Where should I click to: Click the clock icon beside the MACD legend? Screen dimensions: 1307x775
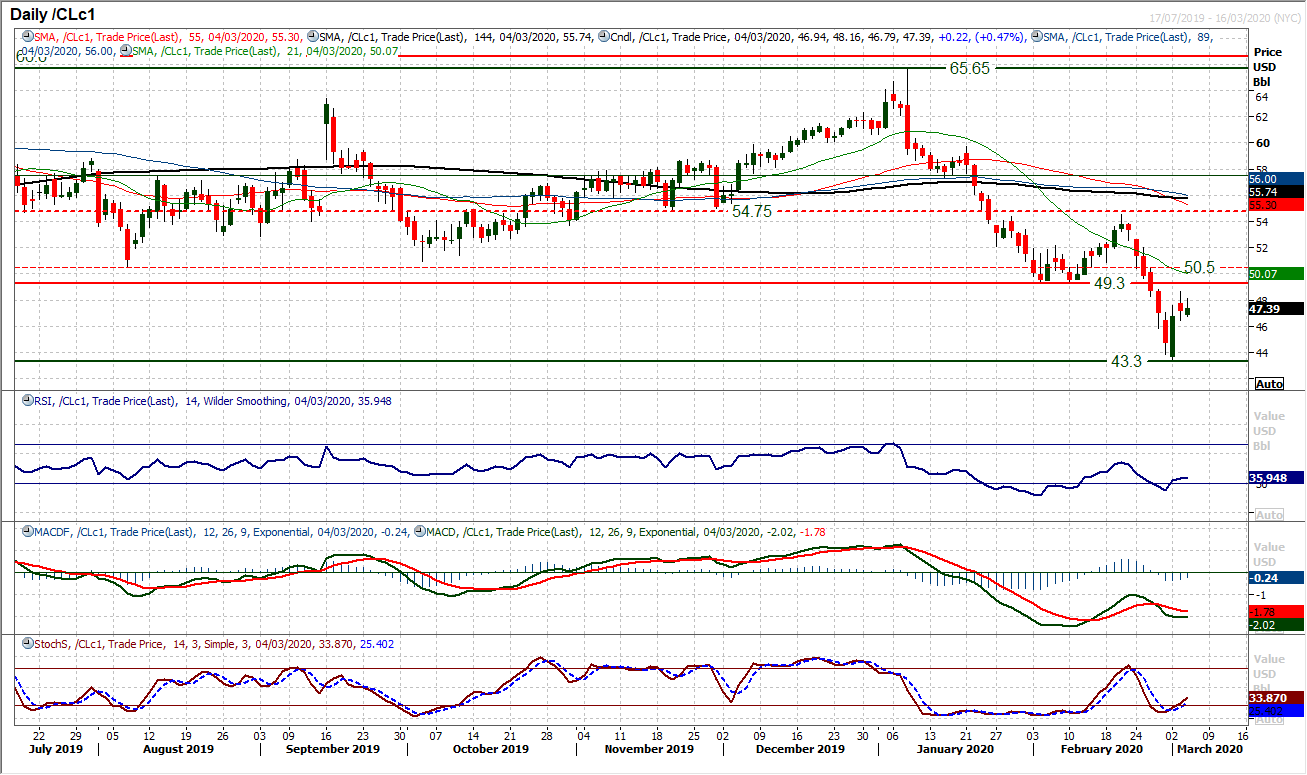418,533
